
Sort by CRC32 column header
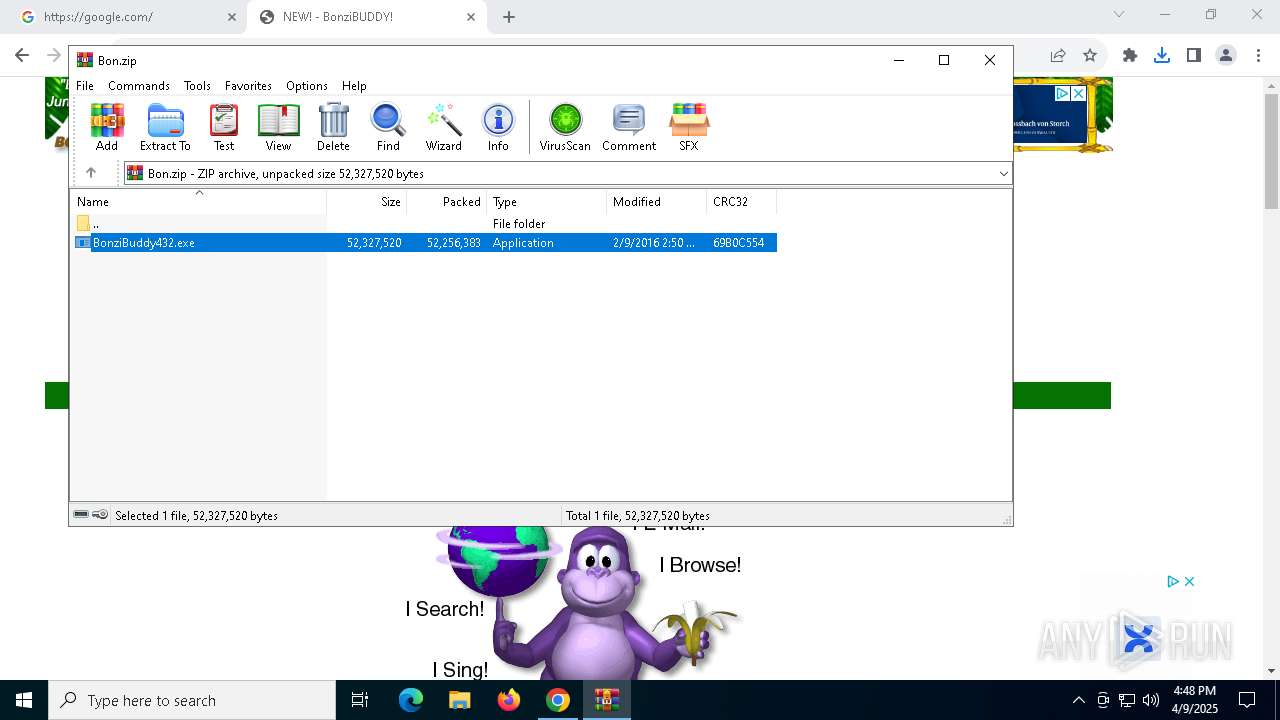[x=741, y=201]
